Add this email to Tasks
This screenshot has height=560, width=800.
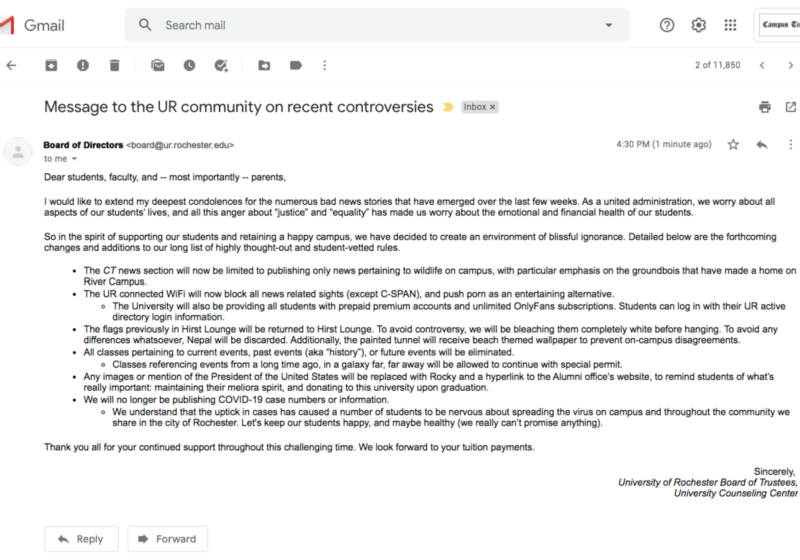tap(221, 65)
